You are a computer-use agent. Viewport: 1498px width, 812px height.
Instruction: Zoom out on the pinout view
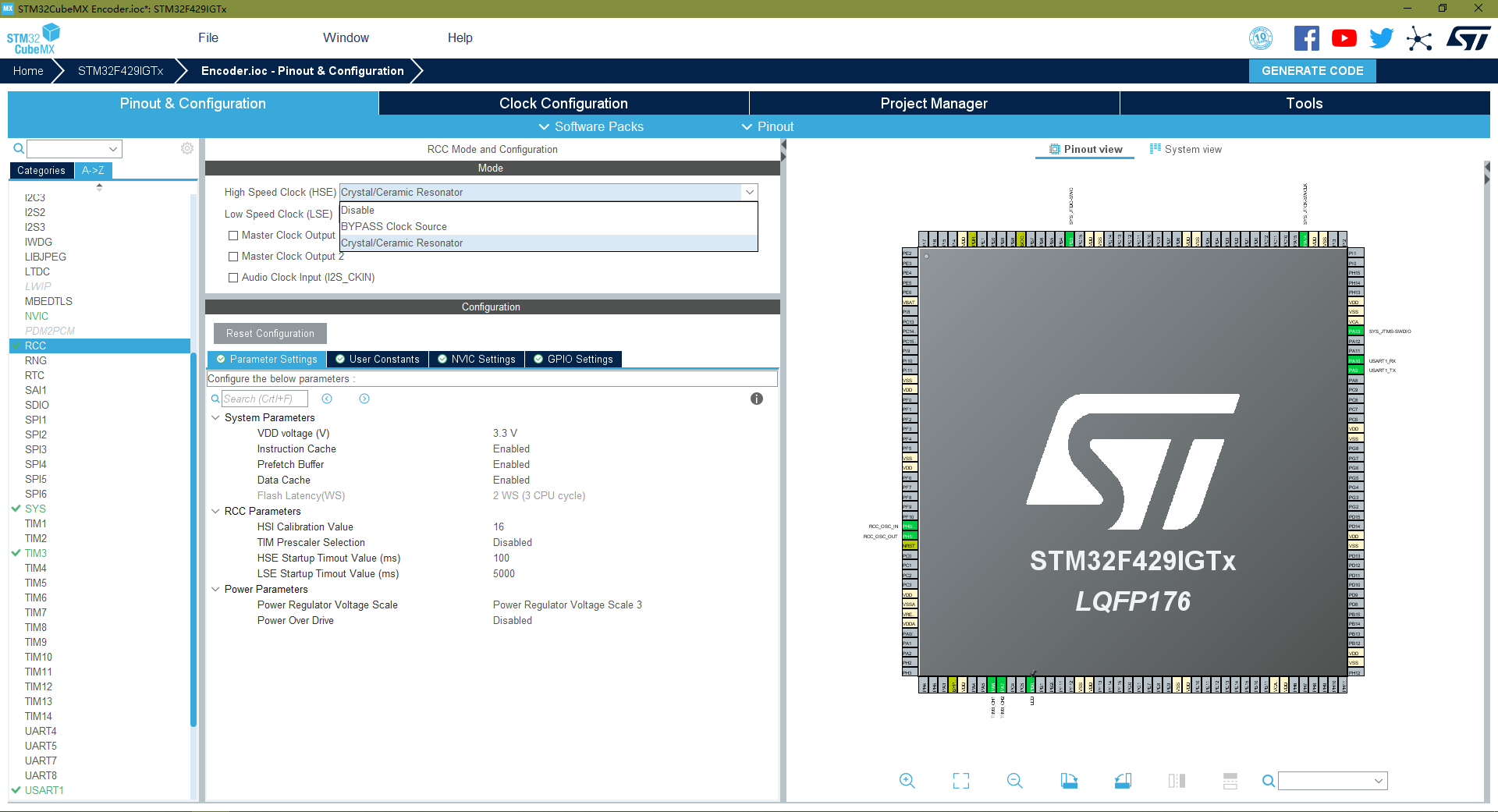(x=1014, y=780)
